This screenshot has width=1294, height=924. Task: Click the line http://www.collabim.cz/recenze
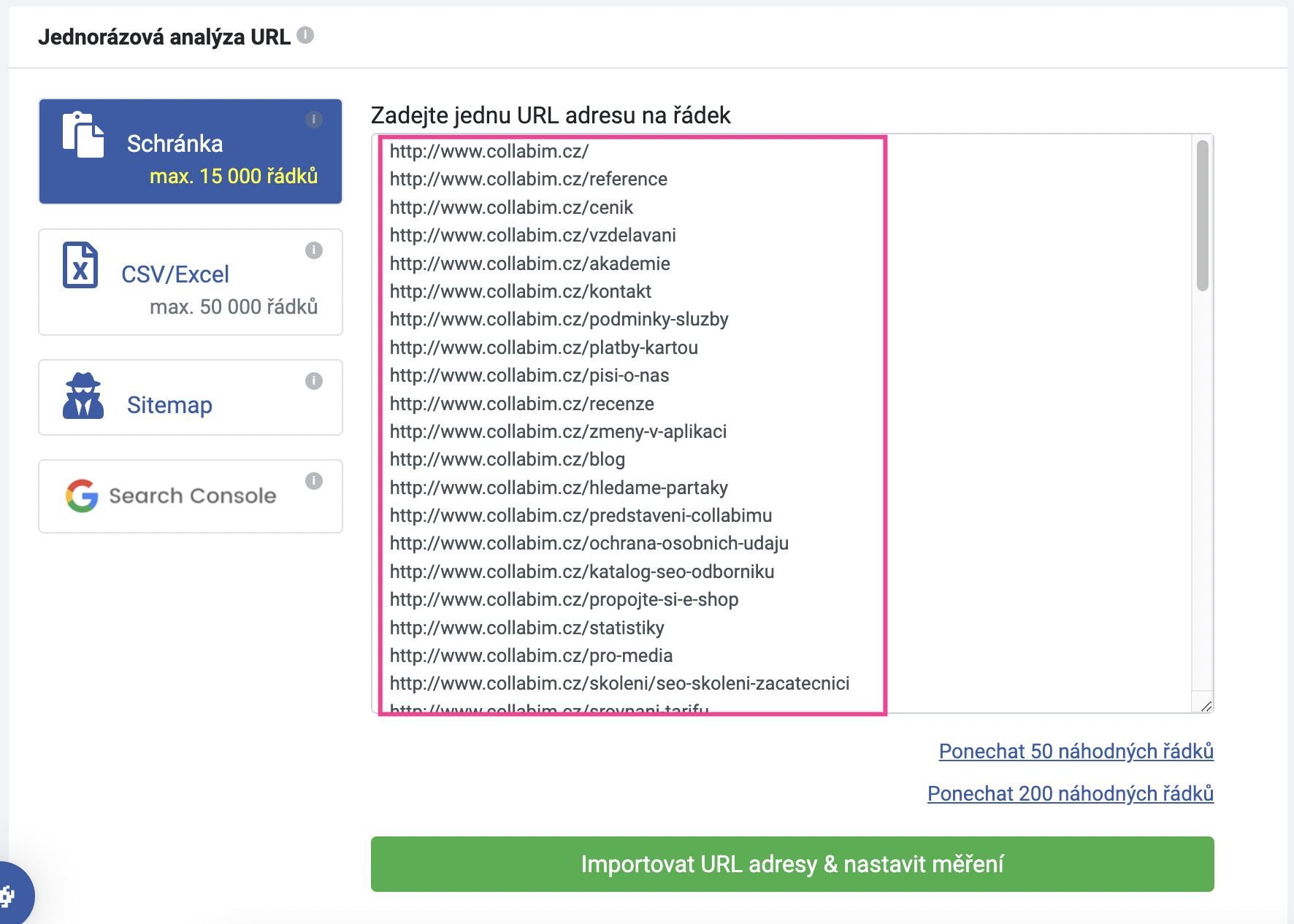pos(522,404)
